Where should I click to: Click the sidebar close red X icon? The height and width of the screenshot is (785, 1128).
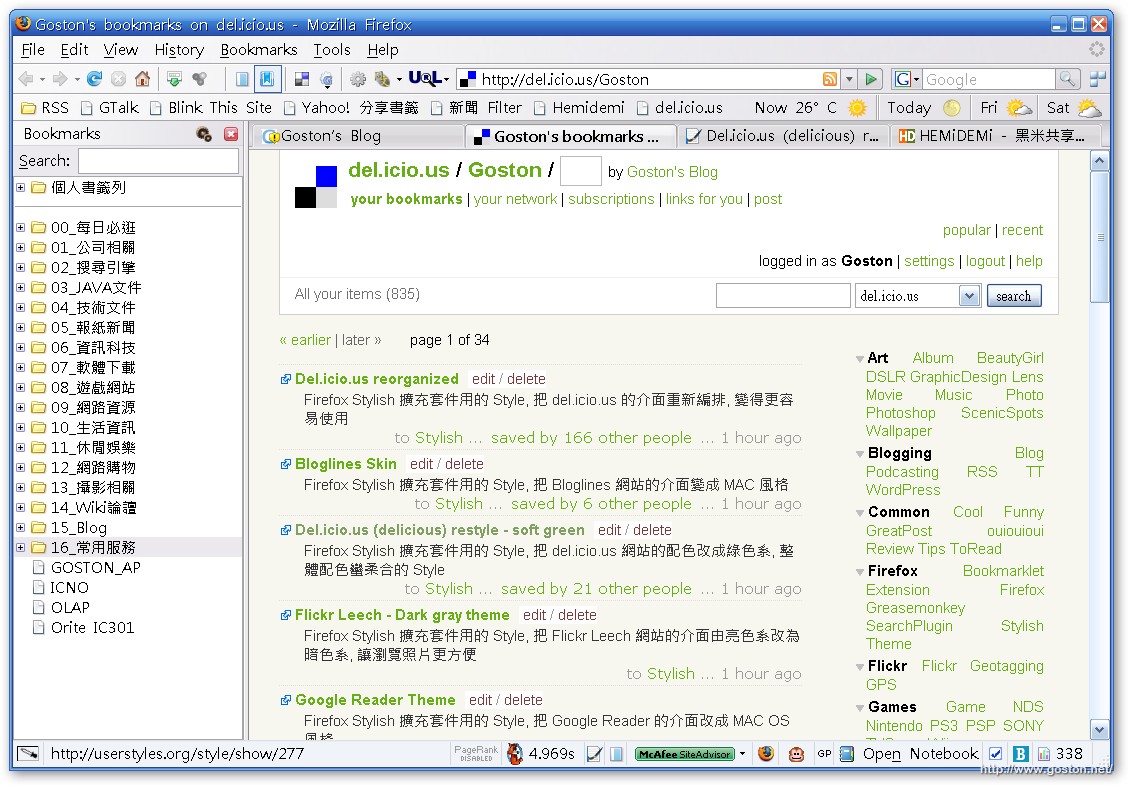click(231, 134)
